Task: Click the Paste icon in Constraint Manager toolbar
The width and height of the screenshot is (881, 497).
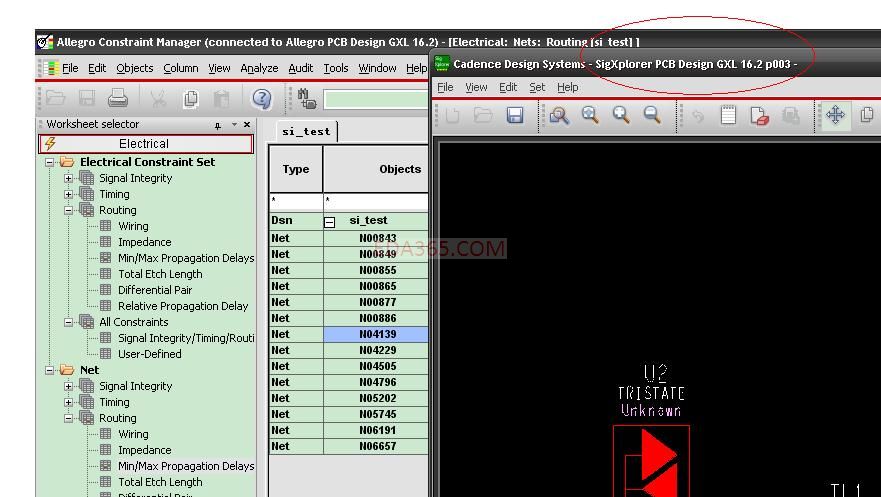Action: 221,98
